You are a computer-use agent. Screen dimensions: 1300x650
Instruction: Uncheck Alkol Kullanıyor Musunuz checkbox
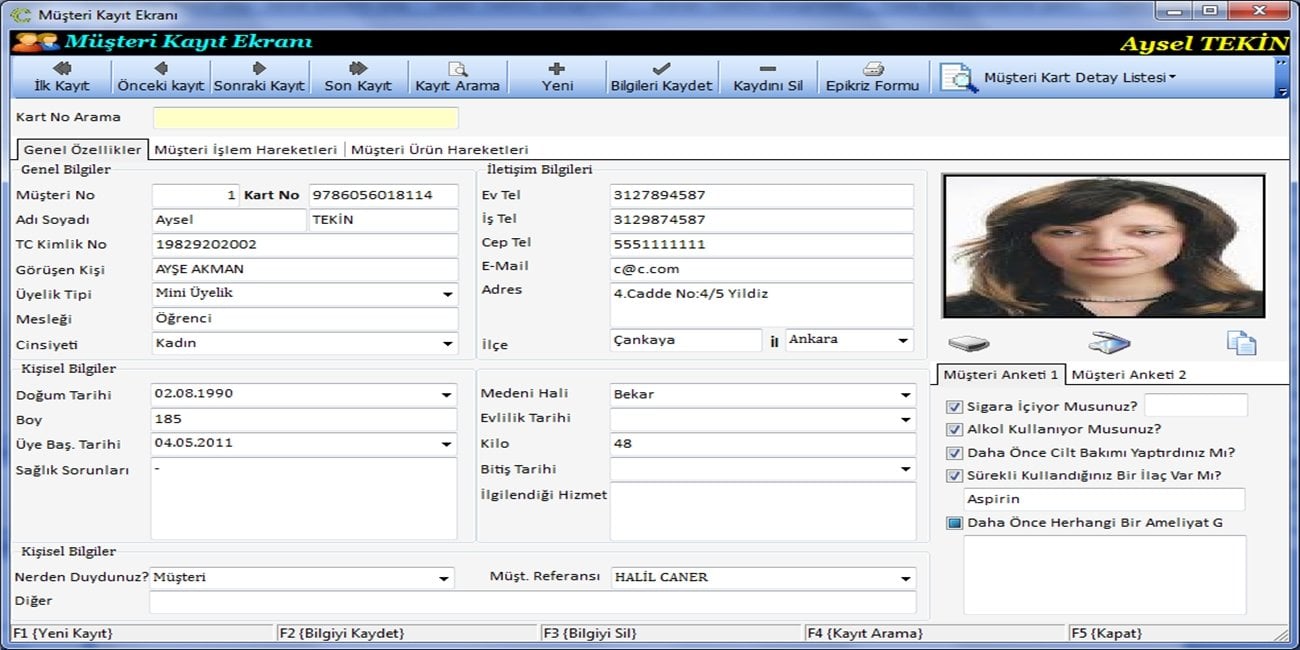click(954, 430)
